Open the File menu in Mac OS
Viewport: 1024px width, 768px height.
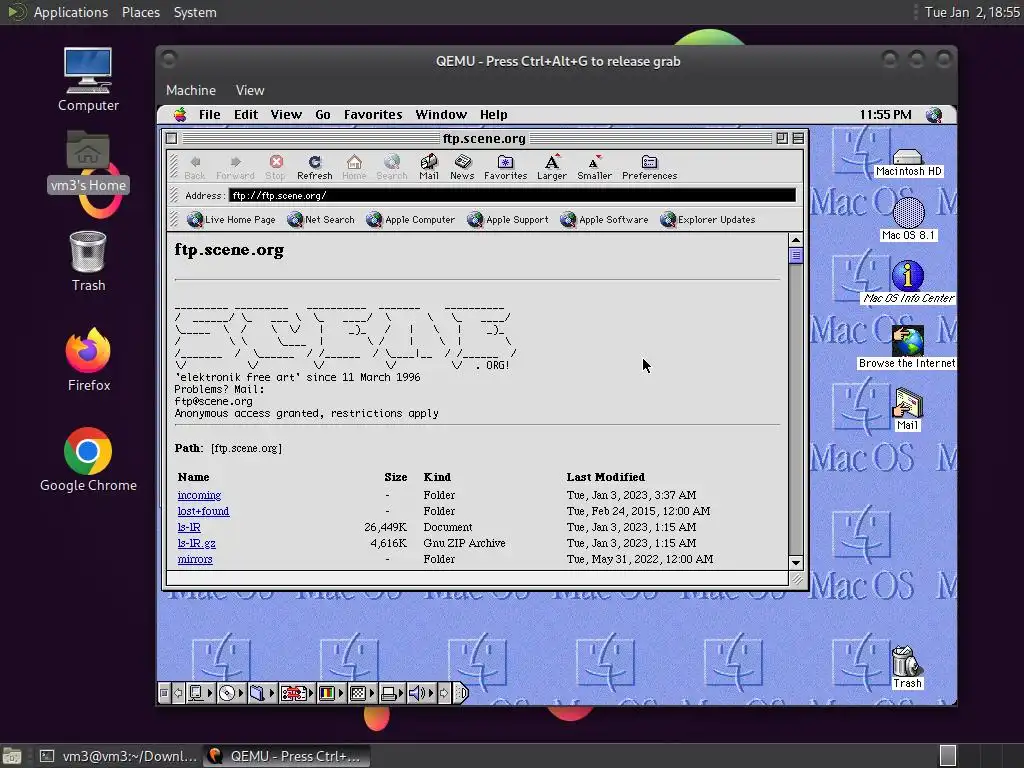209,115
